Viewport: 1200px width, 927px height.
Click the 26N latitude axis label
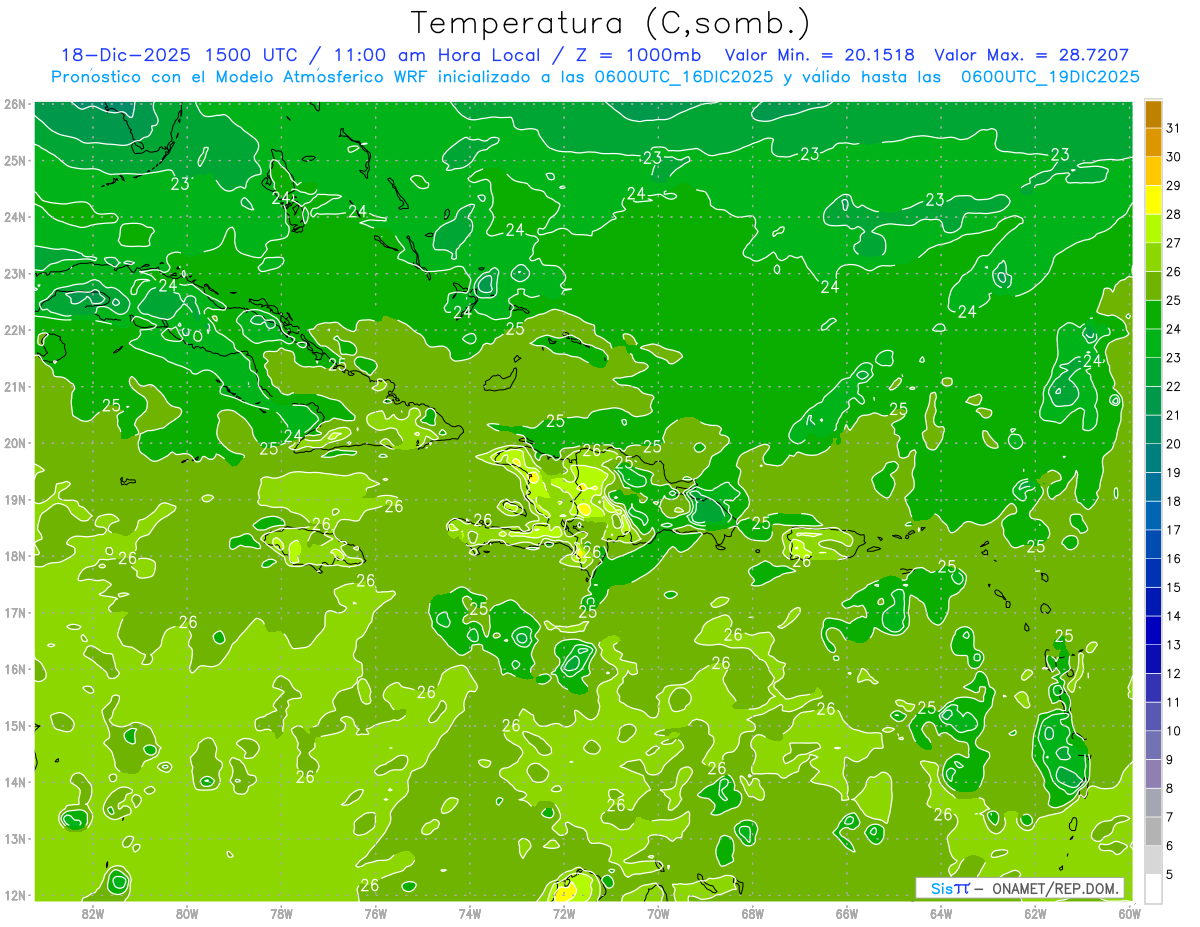(14, 104)
